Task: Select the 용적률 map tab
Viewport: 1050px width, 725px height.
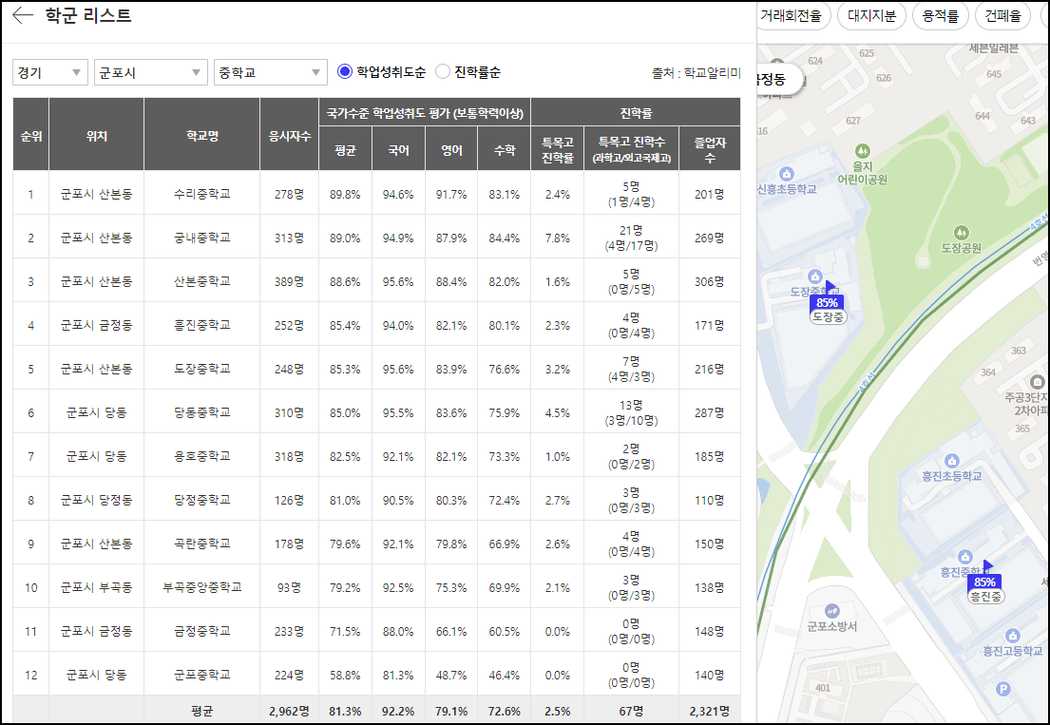Action: [940, 16]
